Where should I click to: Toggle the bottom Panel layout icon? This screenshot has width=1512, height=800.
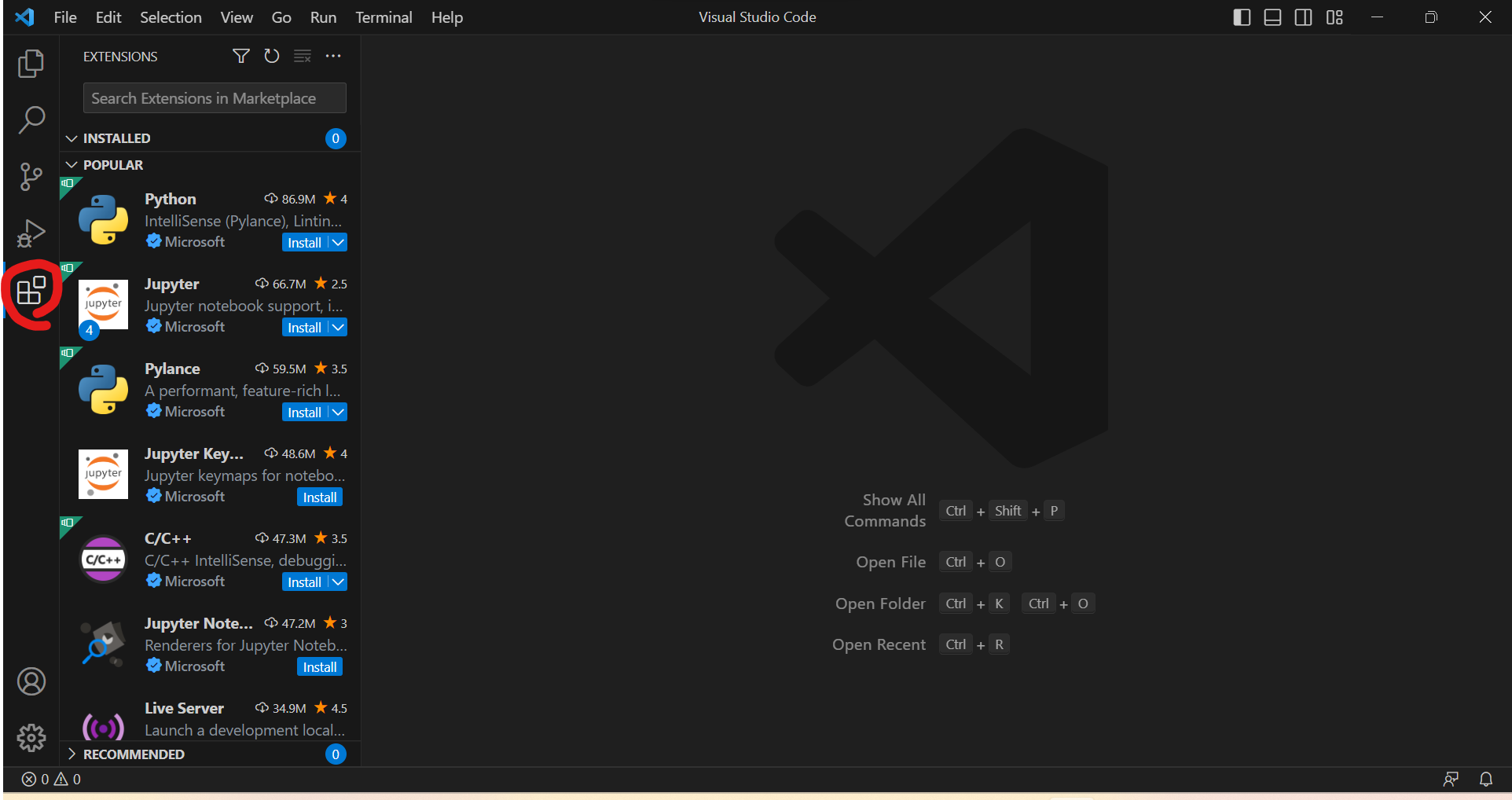click(1272, 17)
